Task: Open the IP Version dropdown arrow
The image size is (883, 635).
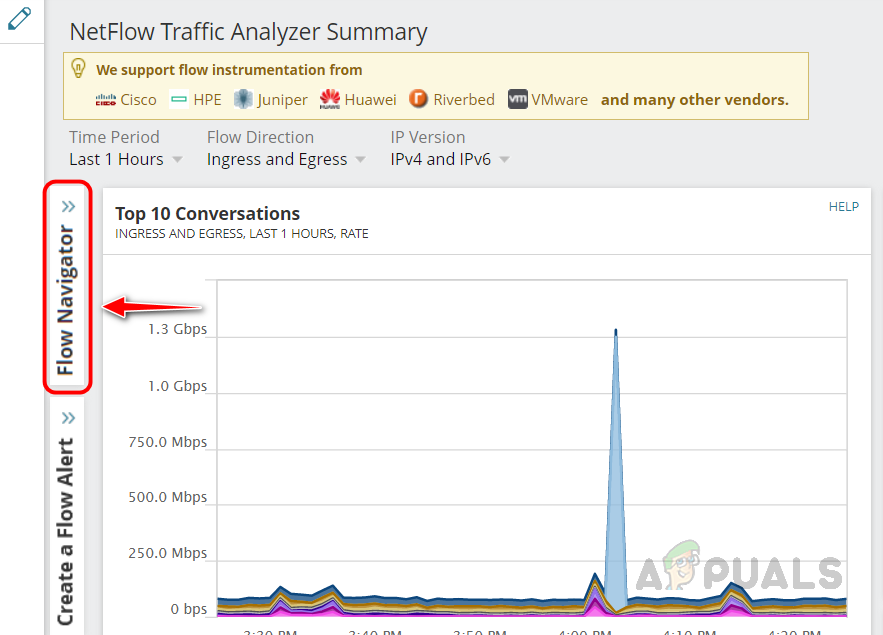Action: click(505, 160)
